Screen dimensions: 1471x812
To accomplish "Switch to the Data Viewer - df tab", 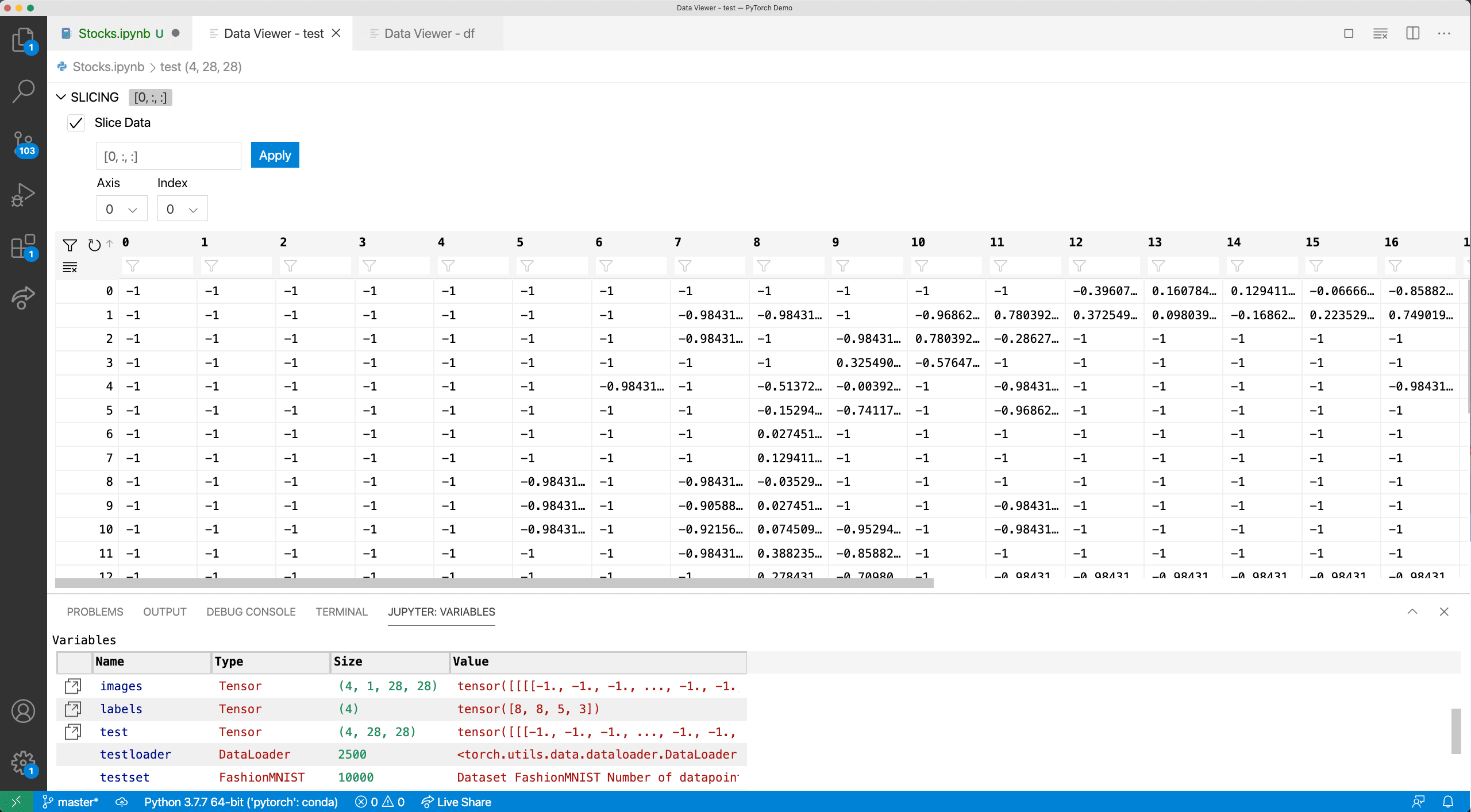I will (428, 33).
